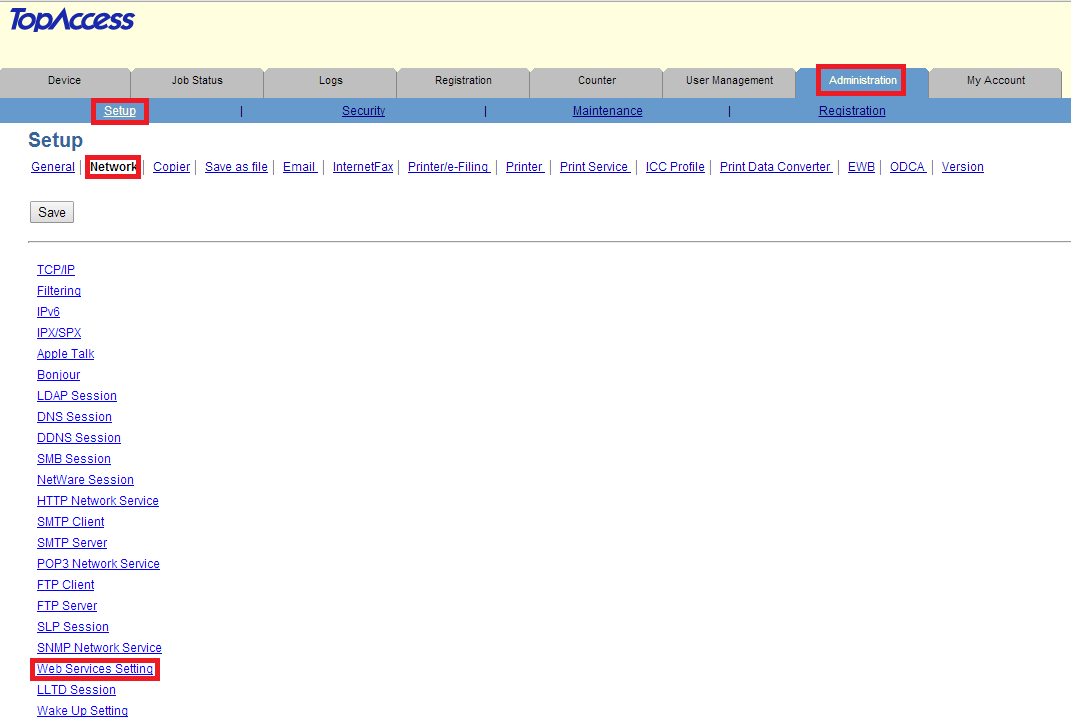View the ICC Profile settings
This screenshot has width=1086, height=725.
674,166
